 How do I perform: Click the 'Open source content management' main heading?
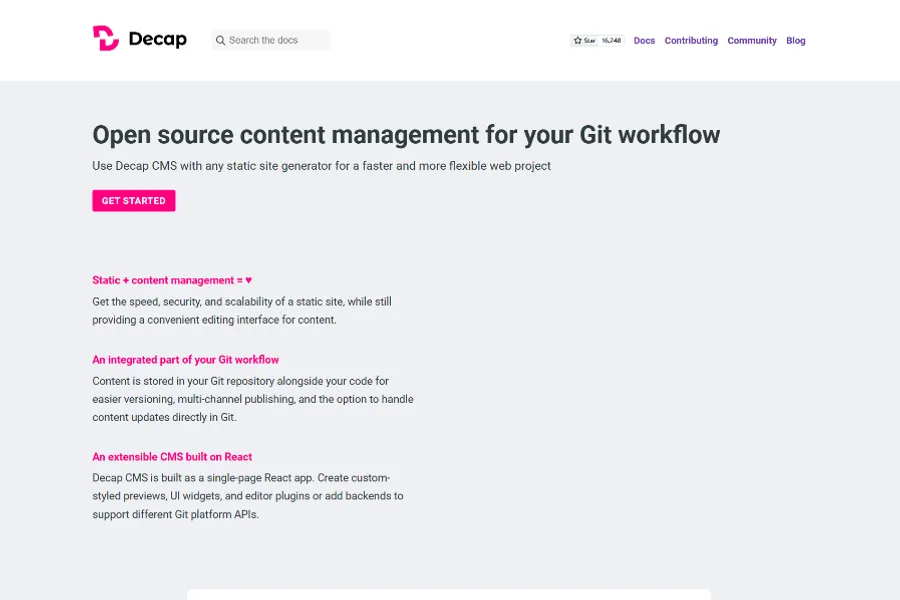point(406,135)
